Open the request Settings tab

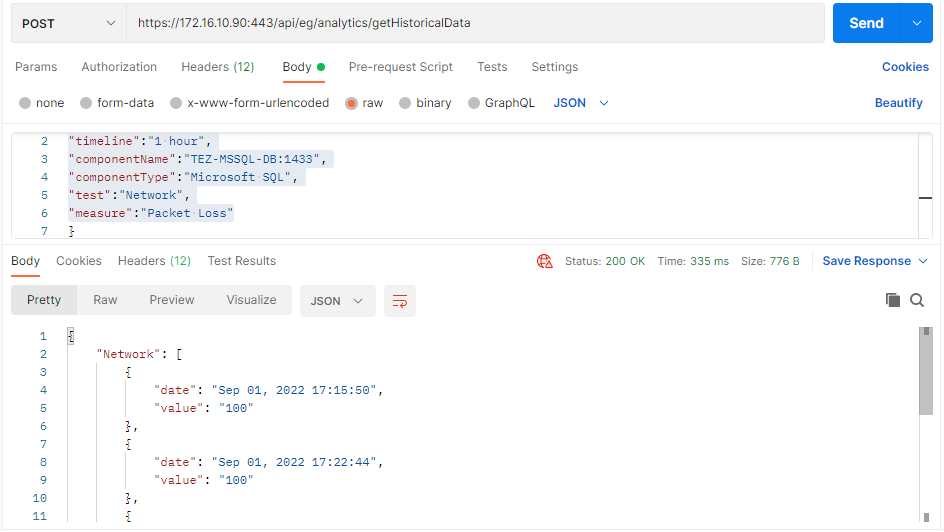(554, 67)
